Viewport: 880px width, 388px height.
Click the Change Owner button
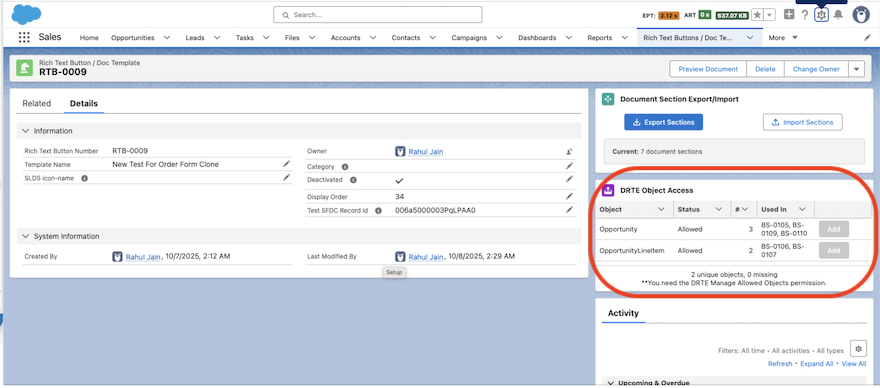click(x=816, y=69)
